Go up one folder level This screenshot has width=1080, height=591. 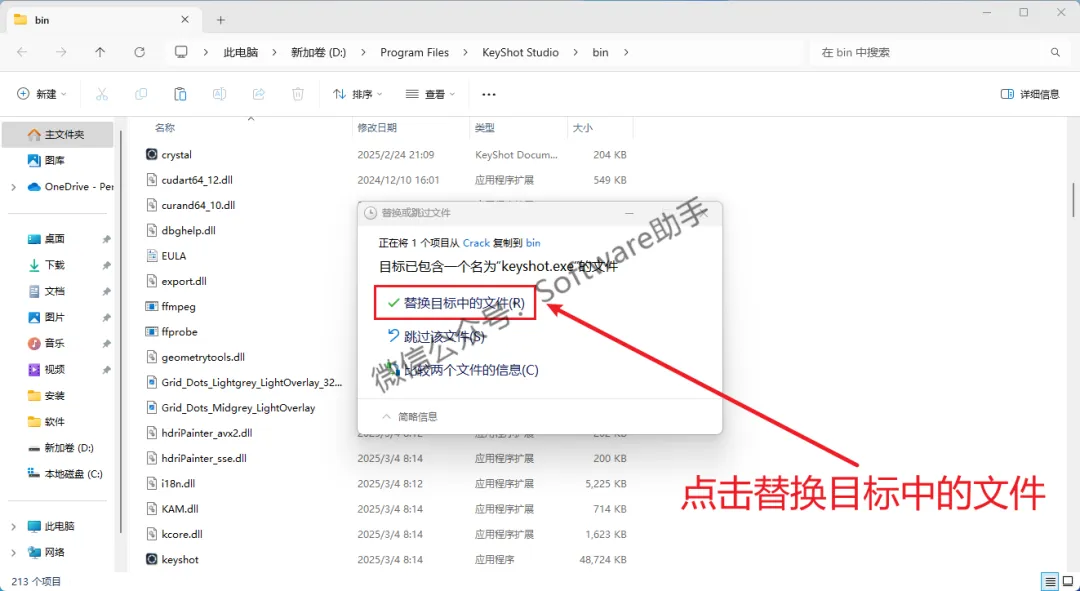point(100,52)
